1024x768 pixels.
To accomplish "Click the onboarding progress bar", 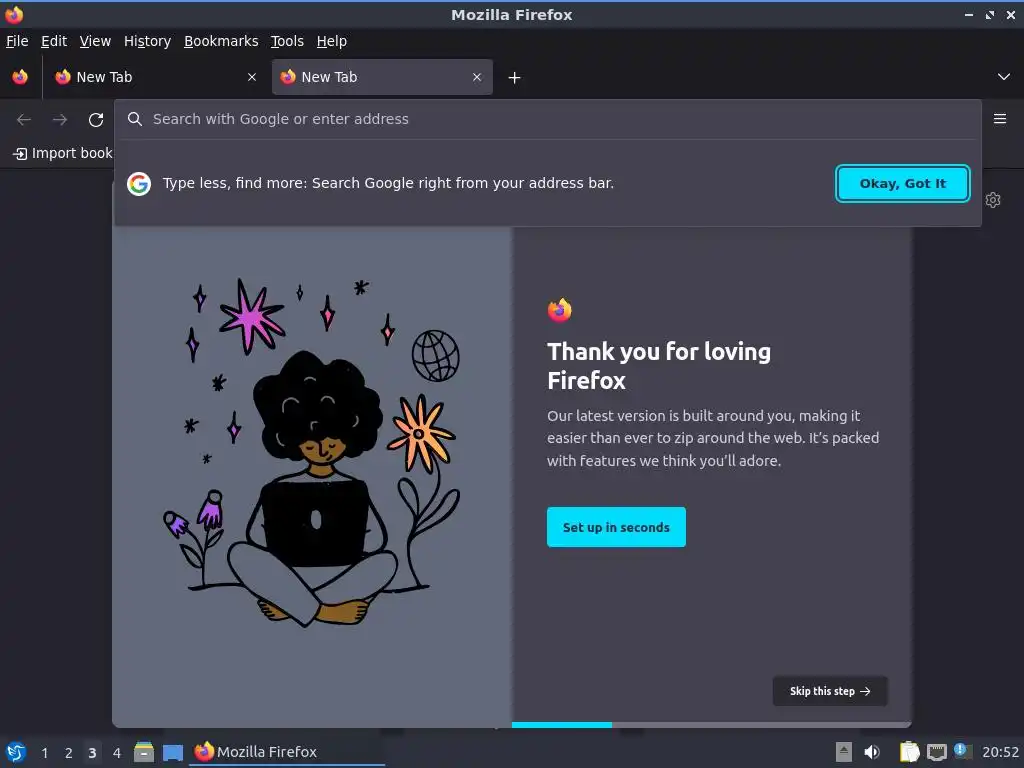I will tap(711, 725).
